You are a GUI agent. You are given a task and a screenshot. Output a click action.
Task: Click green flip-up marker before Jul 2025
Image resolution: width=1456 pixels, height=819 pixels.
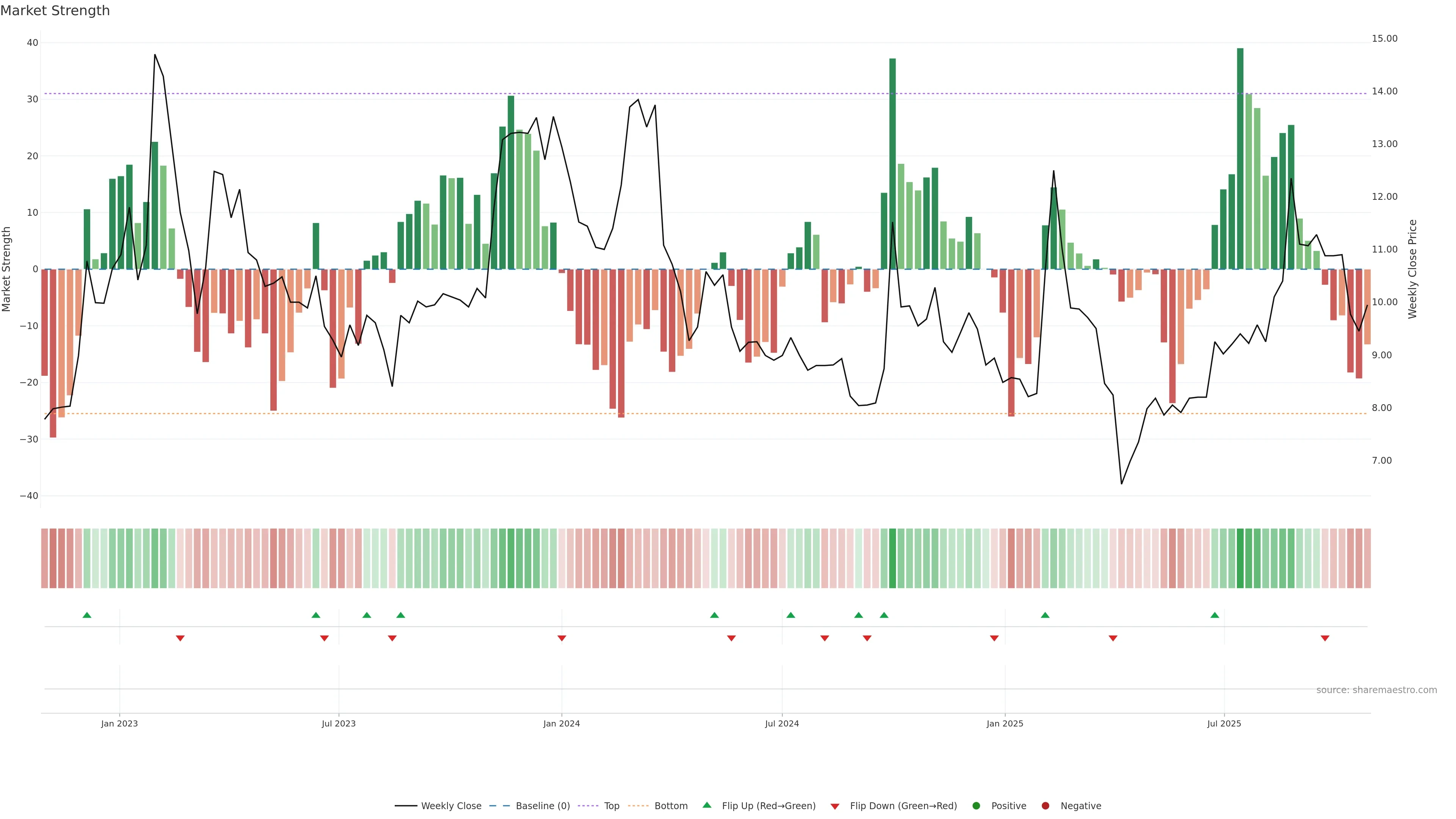(1214, 615)
